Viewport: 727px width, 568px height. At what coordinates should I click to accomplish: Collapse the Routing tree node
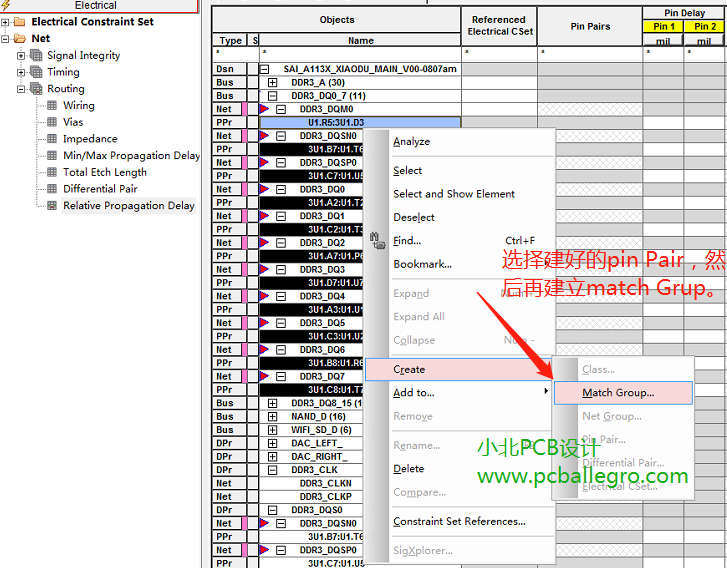click(22, 89)
